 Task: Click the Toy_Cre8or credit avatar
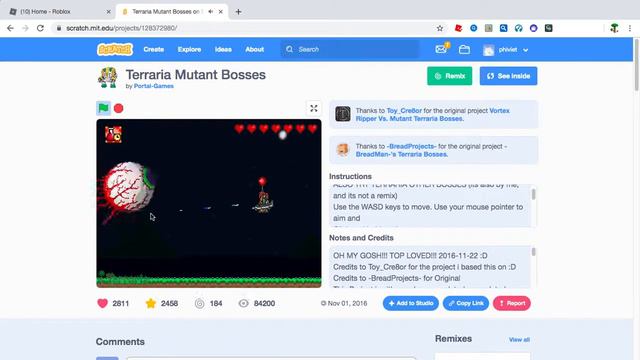tap(343, 114)
